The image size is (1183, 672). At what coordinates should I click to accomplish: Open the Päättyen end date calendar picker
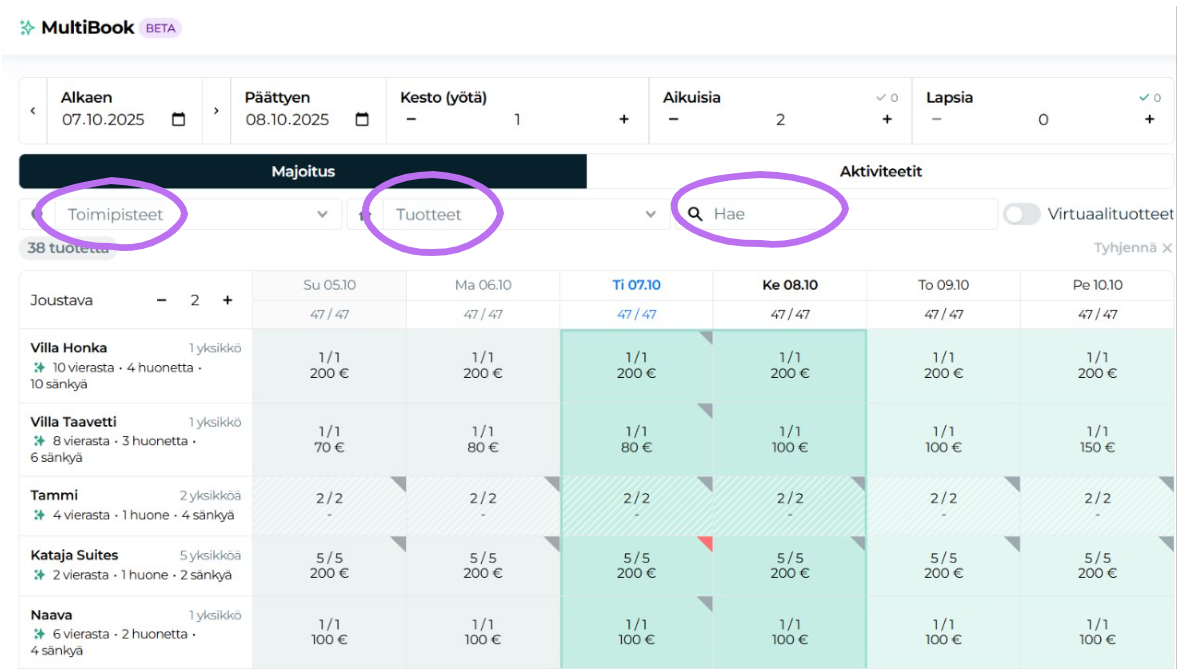click(x=362, y=120)
